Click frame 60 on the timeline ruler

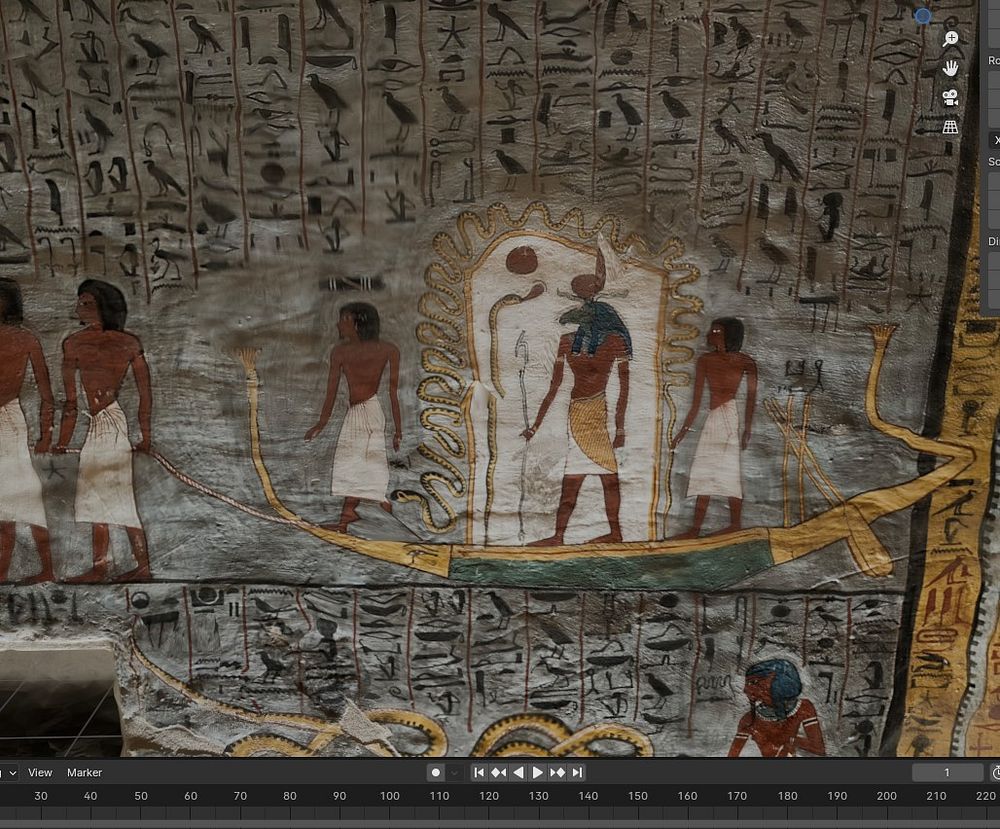coord(191,796)
